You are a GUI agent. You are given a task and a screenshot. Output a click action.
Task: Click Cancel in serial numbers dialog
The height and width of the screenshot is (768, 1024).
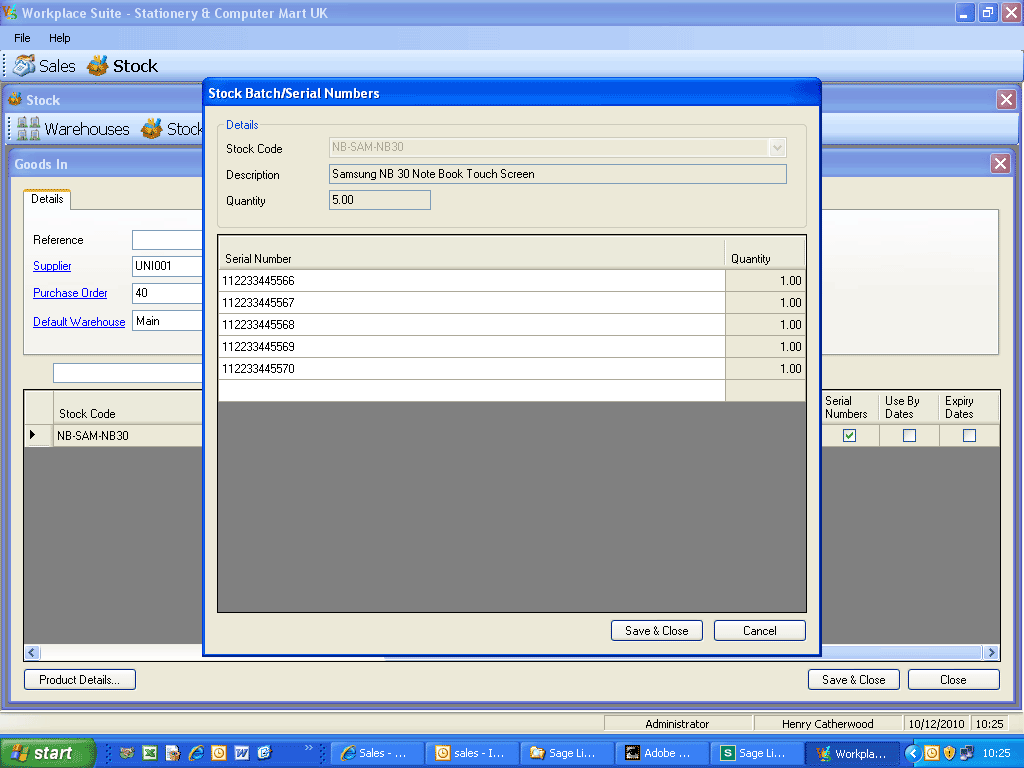pos(760,631)
